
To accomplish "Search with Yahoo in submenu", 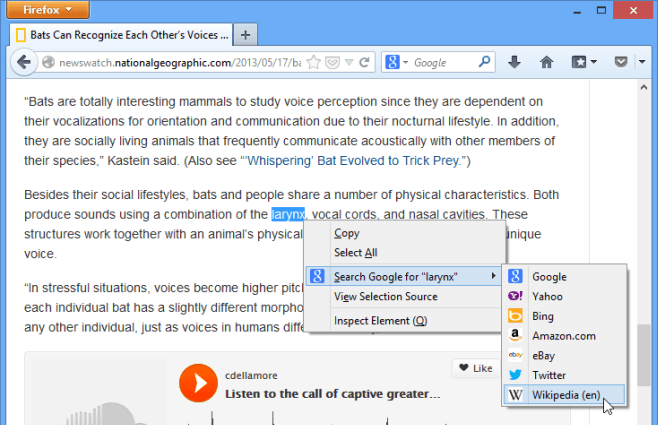I will (564, 296).
